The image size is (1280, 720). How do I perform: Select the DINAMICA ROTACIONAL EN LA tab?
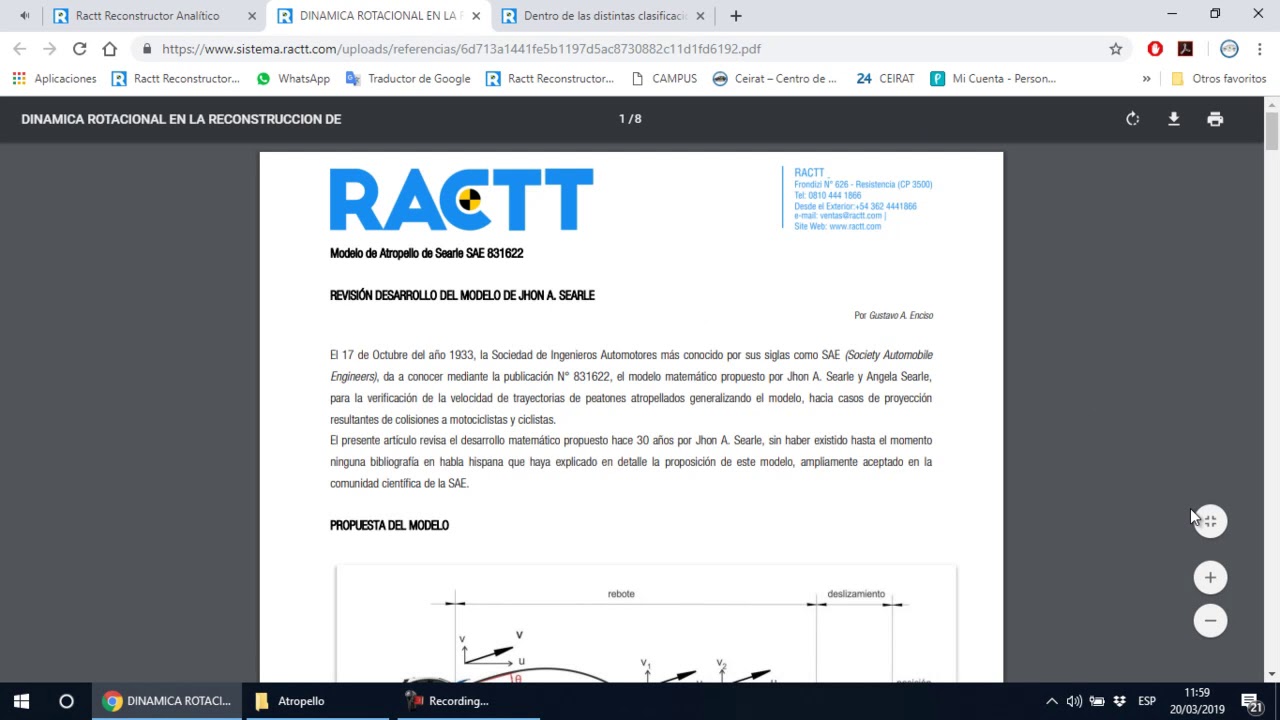pos(379,16)
